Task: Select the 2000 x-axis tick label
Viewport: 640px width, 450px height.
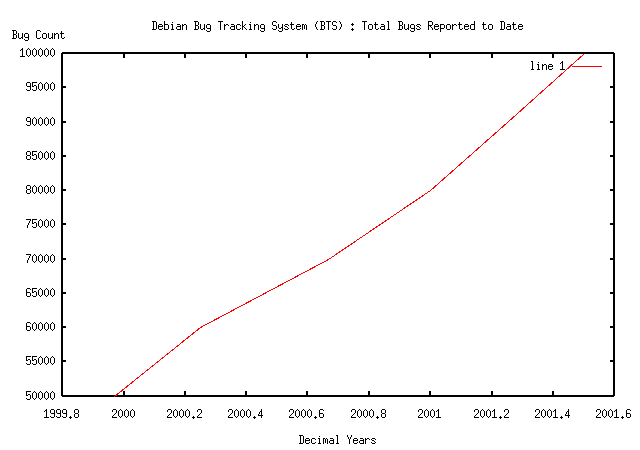Action: pyautogui.click(x=125, y=412)
